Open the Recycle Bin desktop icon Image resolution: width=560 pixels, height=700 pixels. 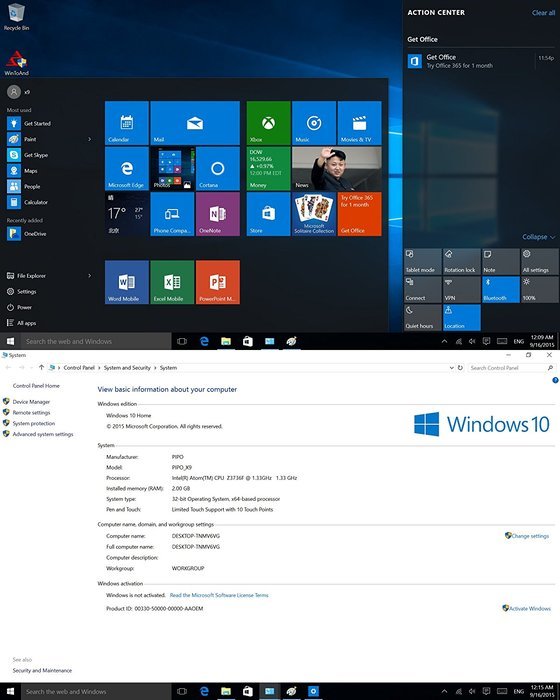[x=17, y=17]
